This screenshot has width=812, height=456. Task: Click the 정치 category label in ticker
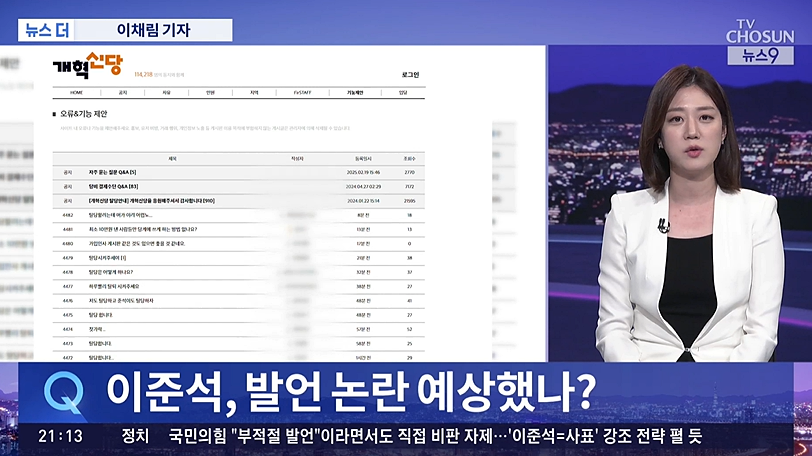(x=135, y=436)
